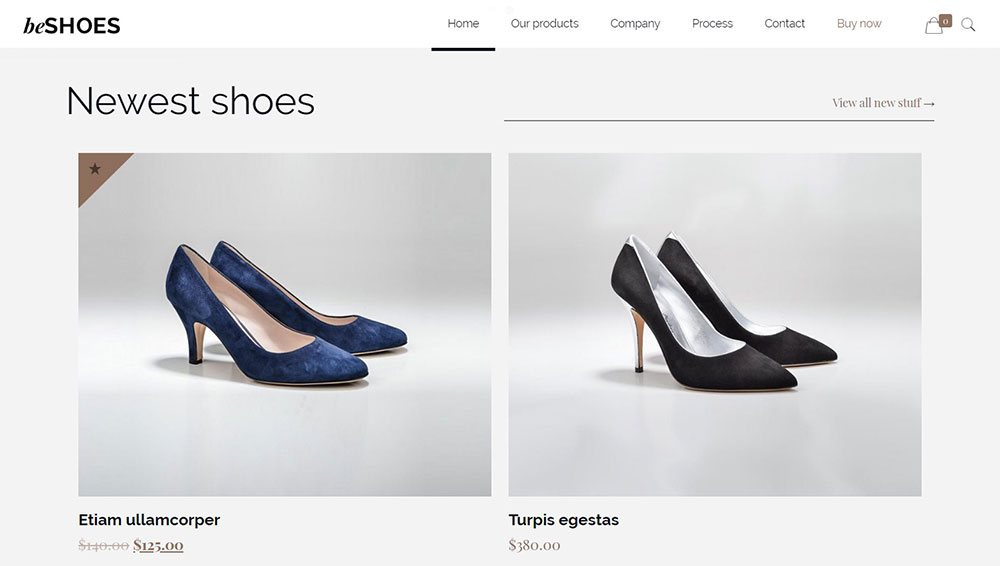Click the cart item count badge
Viewport: 1000px width, 566px height.
(x=946, y=19)
